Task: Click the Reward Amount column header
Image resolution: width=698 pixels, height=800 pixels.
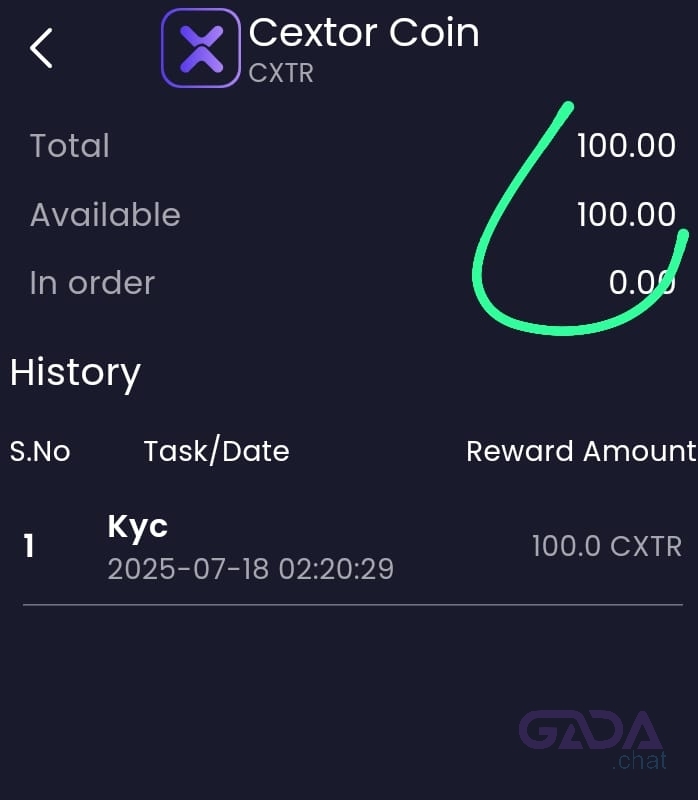Action: point(581,452)
